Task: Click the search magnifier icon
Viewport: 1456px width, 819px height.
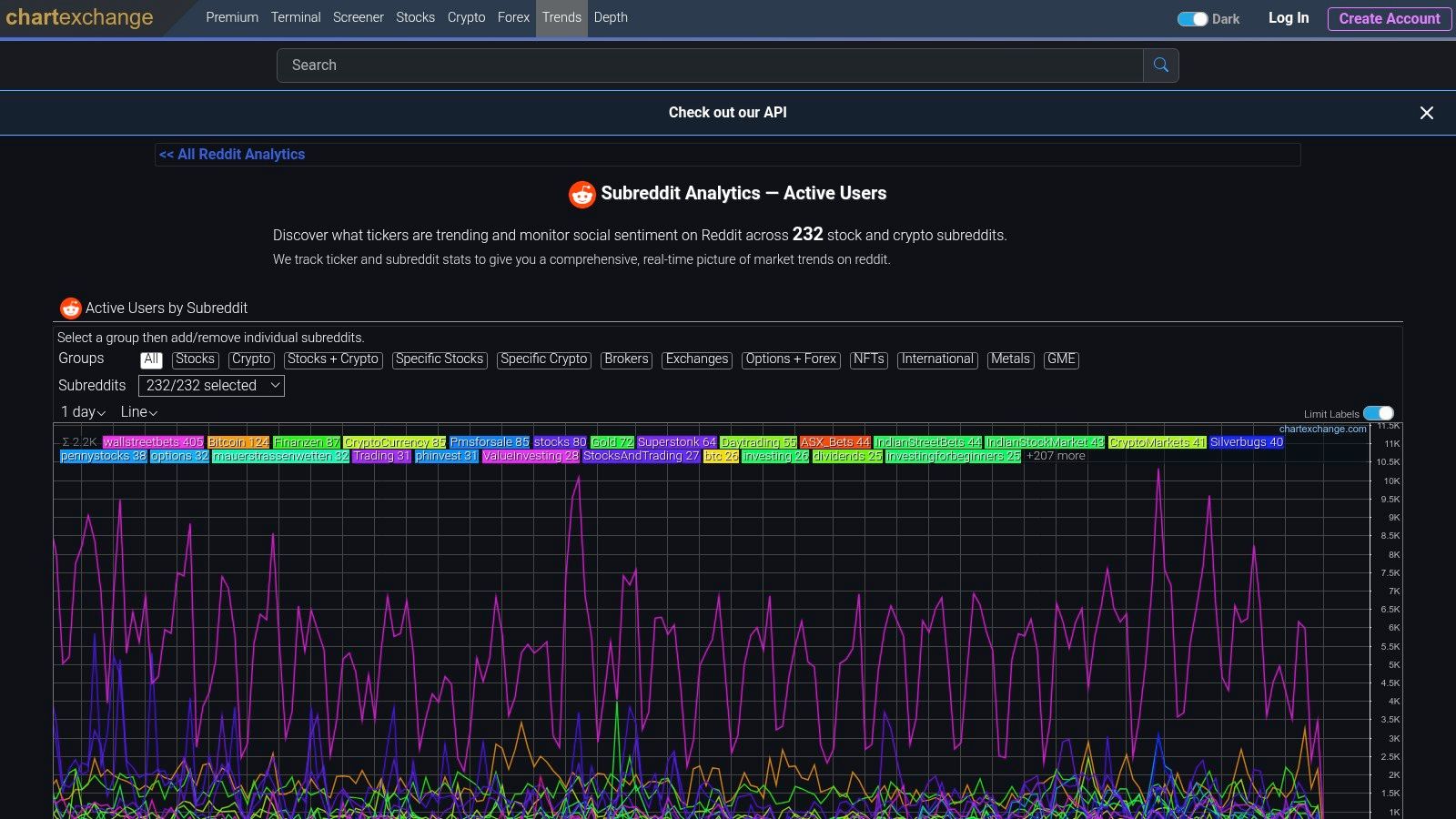Action: tap(1160, 66)
